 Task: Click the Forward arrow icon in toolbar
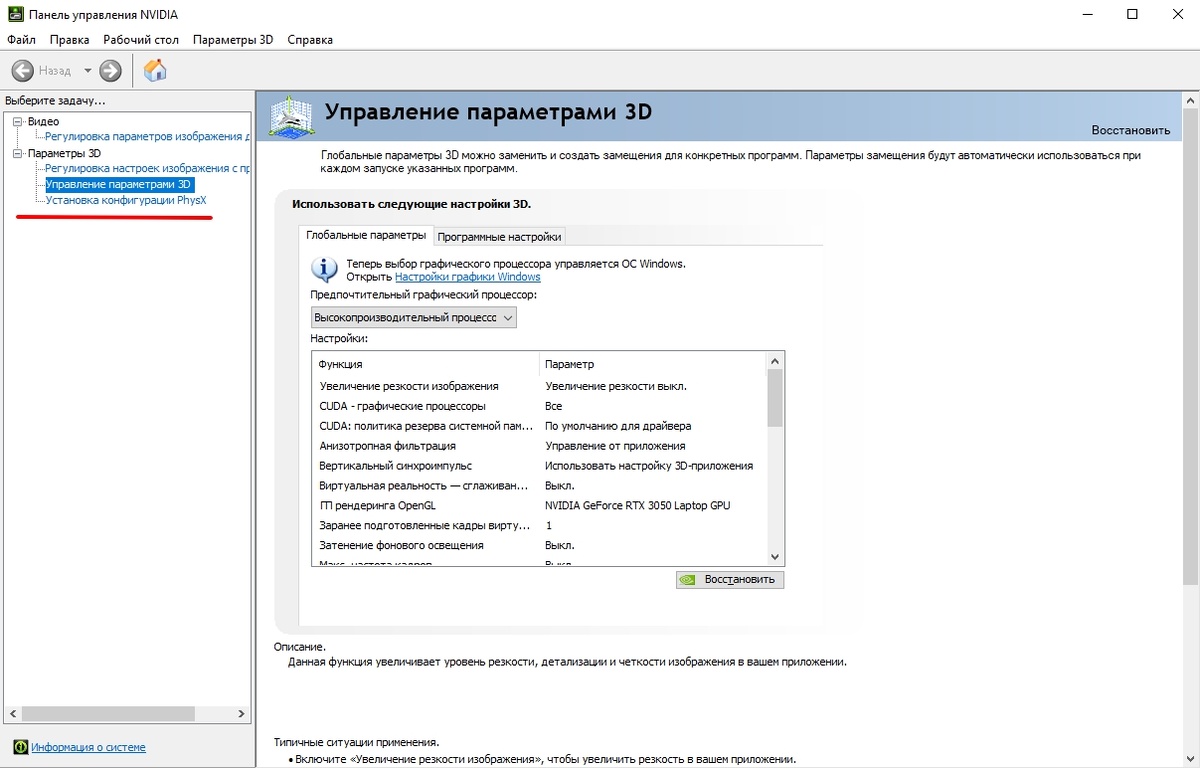pyautogui.click(x=110, y=70)
